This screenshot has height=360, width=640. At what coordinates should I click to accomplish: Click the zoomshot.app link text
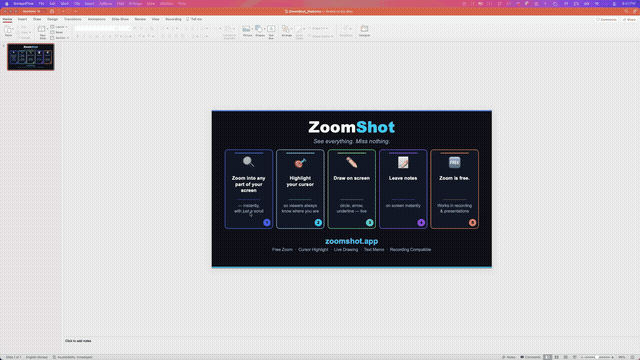click(351, 241)
